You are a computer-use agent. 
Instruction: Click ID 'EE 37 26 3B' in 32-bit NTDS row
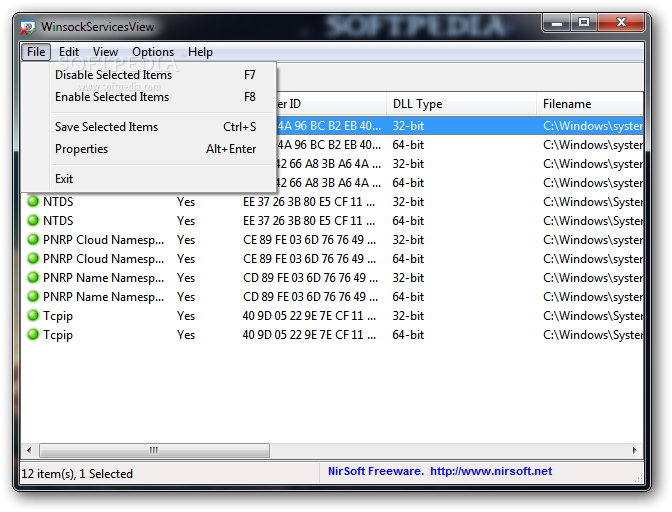pyautogui.click(x=309, y=201)
